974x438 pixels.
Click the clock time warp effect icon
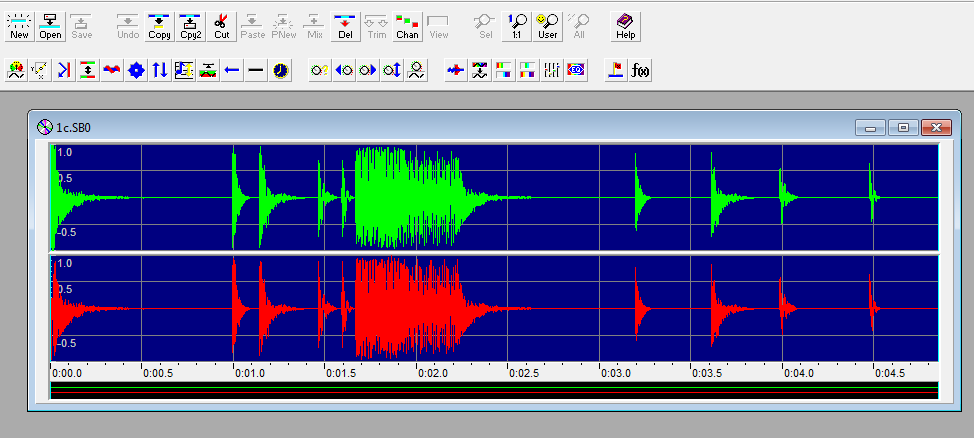coord(281,70)
